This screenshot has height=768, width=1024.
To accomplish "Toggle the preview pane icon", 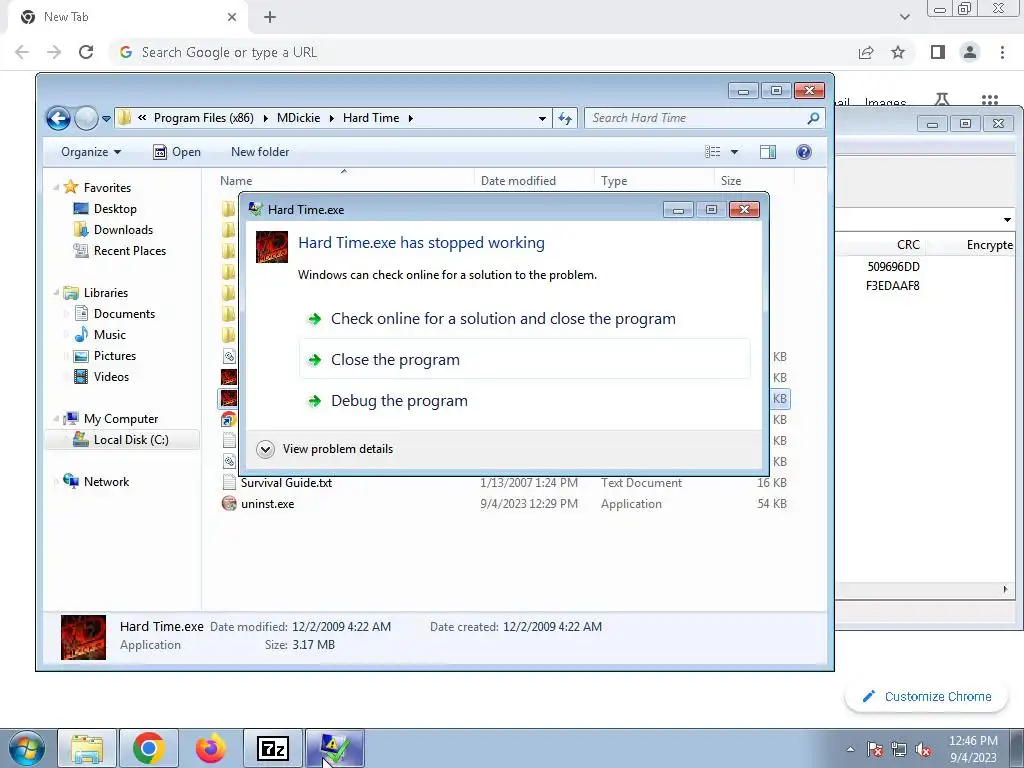I will click(768, 152).
